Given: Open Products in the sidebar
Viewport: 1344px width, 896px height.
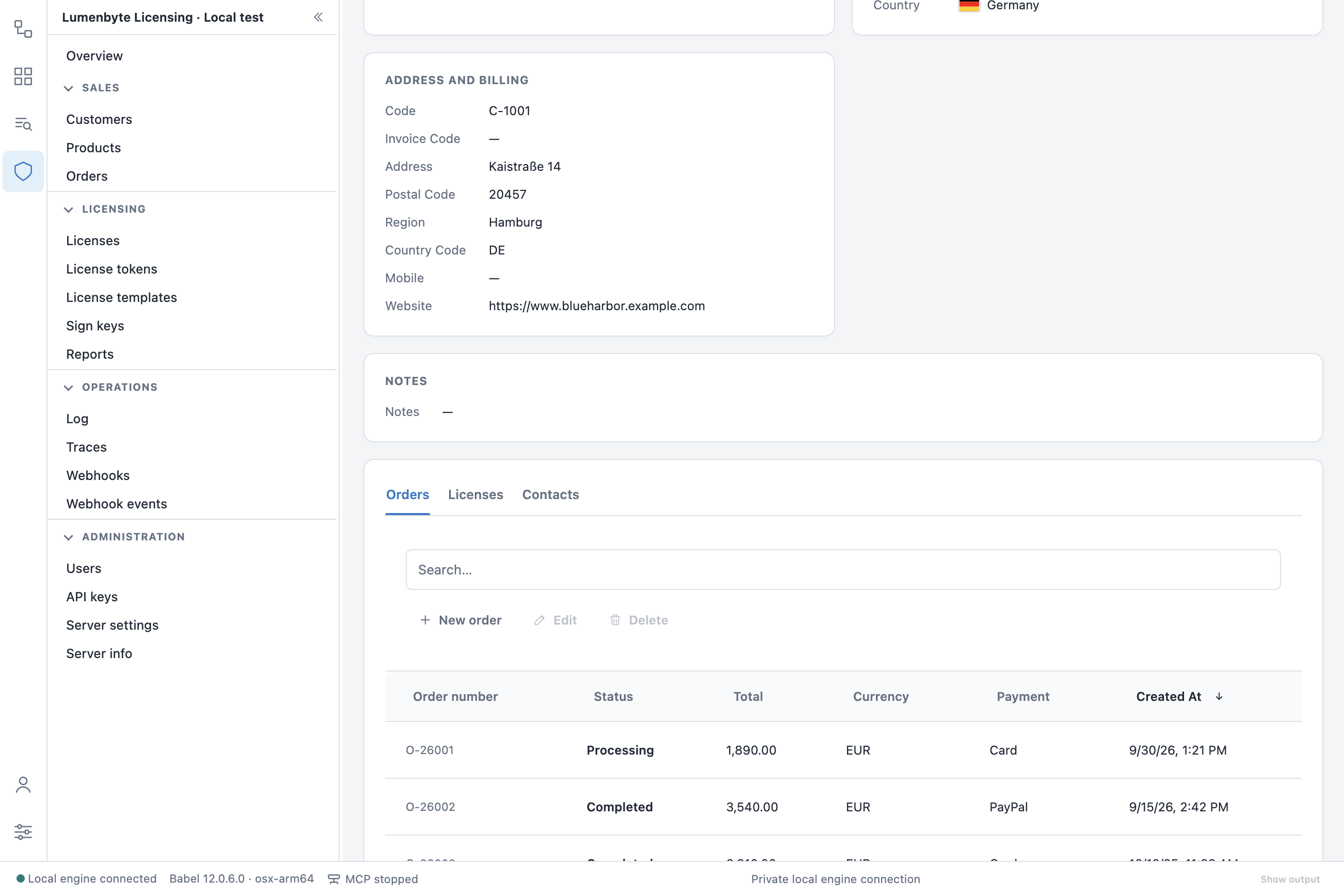Looking at the screenshot, I should pyautogui.click(x=93, y=148).
